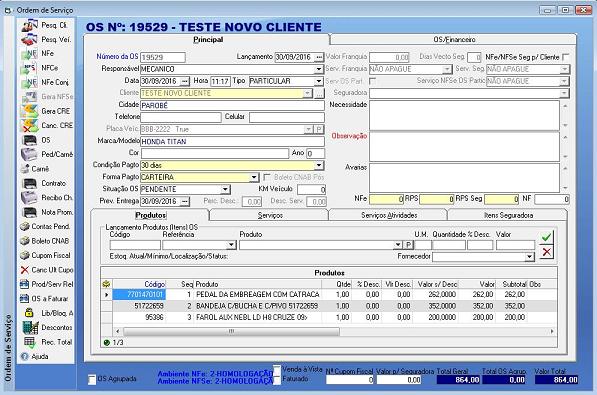Open Forma Pagto CARTEIRA dropdown
The width and height of the screenshot is (597, 395).
click(x=254, y=178)
